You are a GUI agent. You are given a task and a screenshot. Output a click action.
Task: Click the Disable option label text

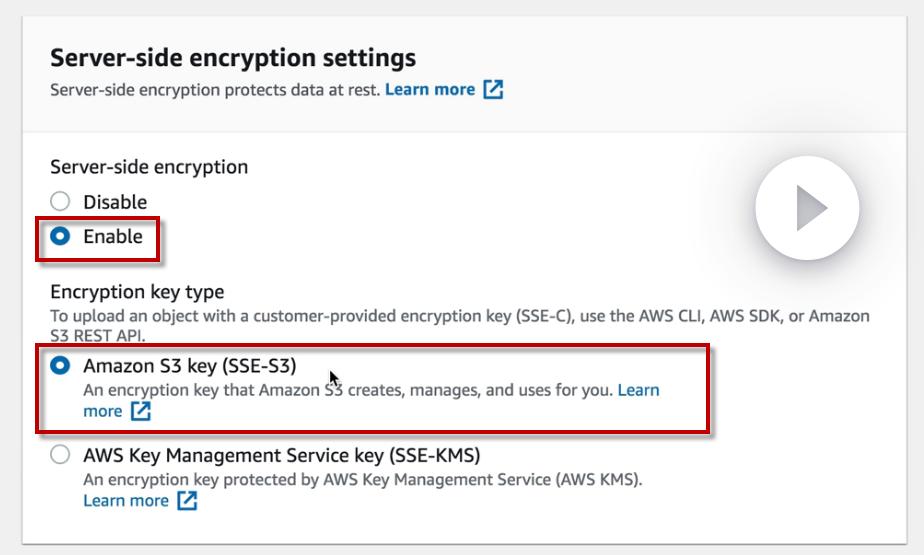(x=115, y=202)
